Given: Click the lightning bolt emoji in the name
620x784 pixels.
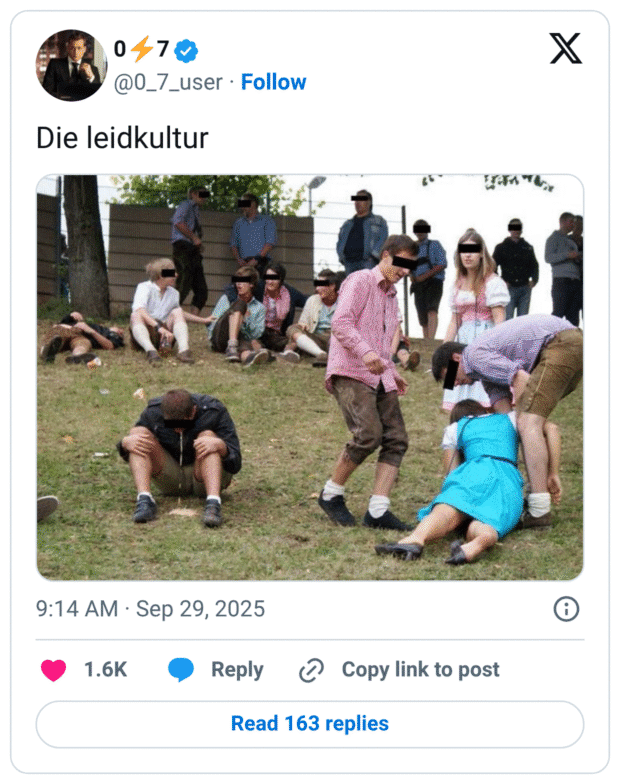Looking at the screenshot, I should pyautogui.click(x=141, y=49).
